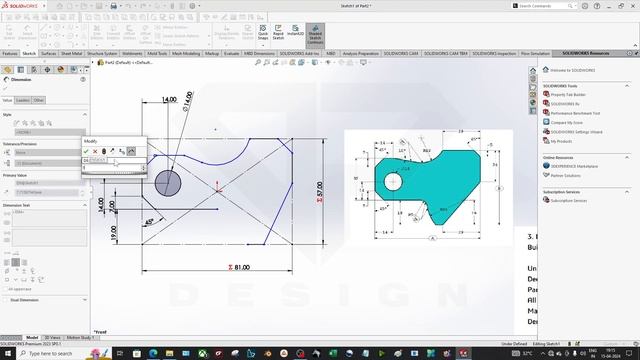Image resolution: width=640 pixels, height=360 pixels.
Task: Open the Quick Snaps dropdown arrow
Action: point(263,44)
